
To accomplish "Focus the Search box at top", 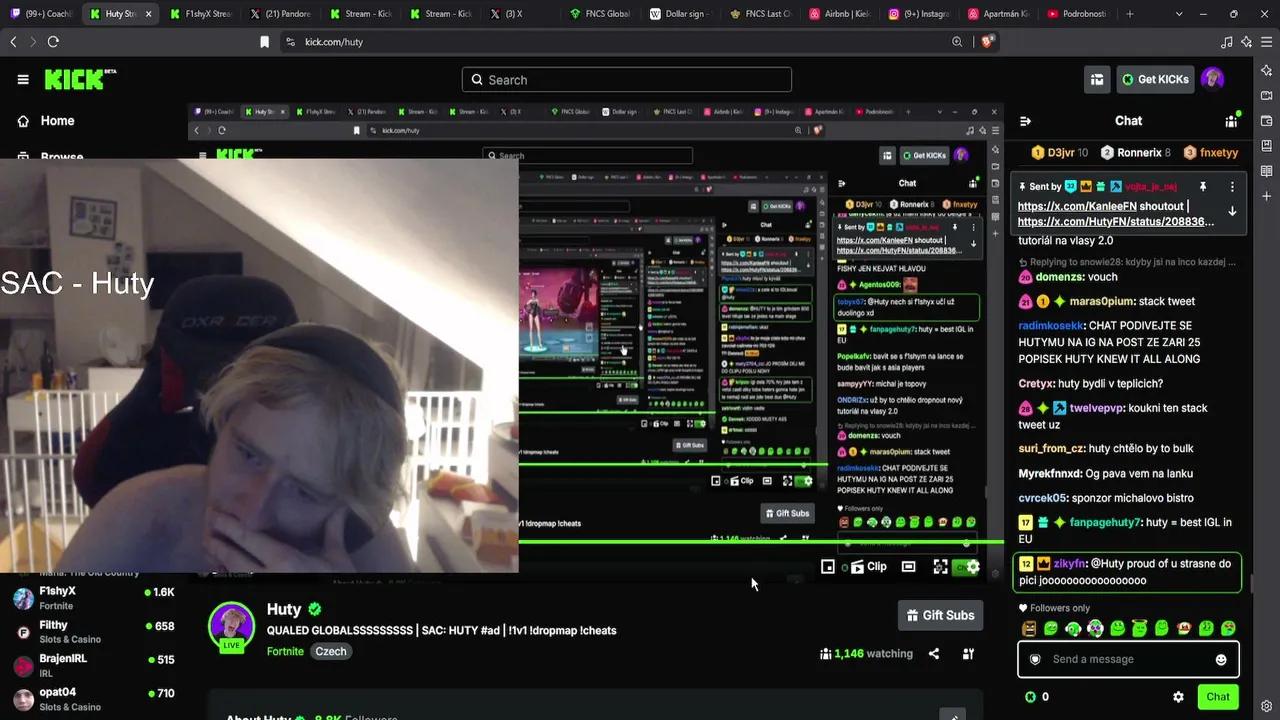I will [x=626, y=80].
